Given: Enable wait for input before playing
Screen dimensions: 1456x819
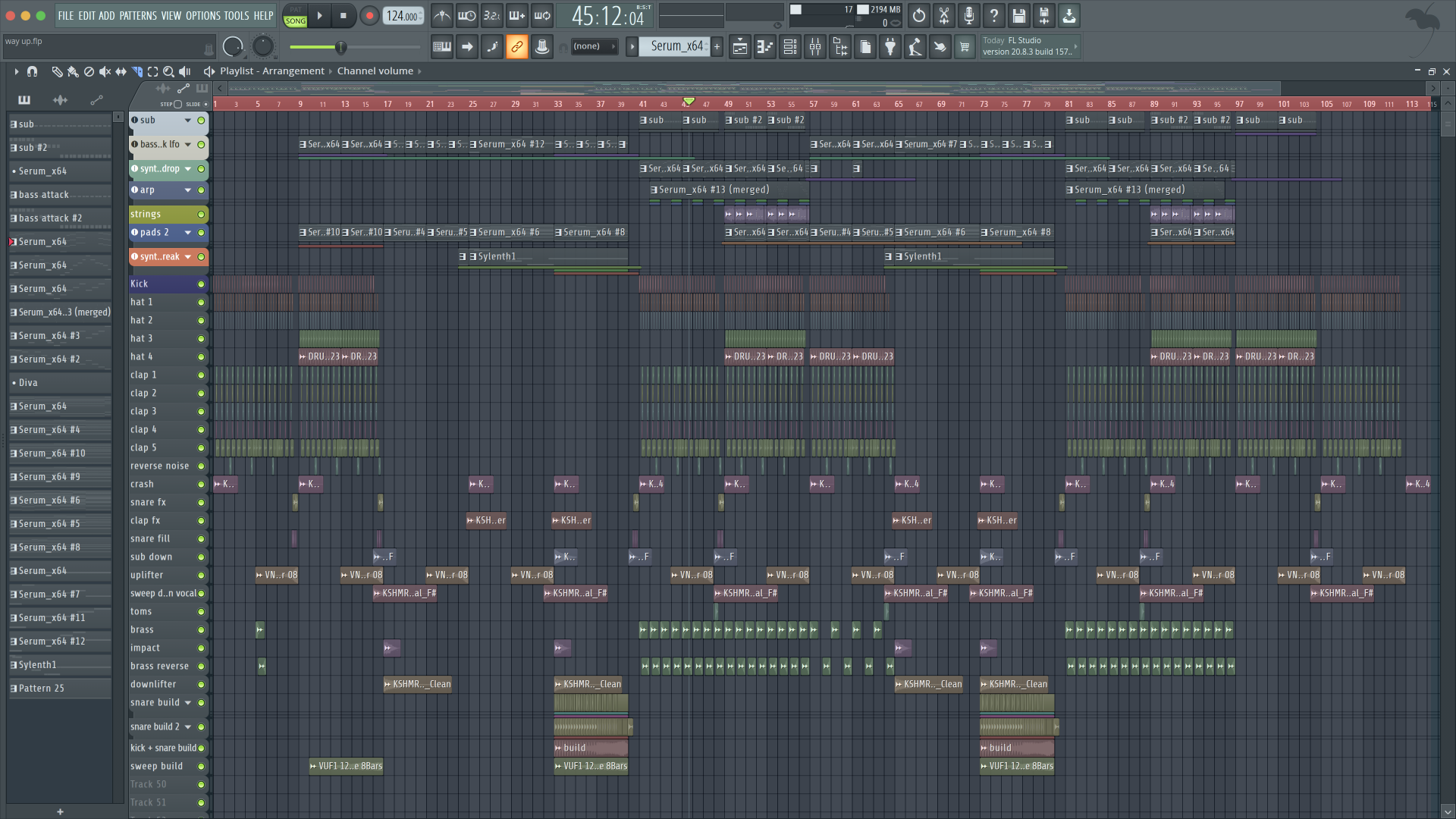Looking at the screenshot, I should (467, 15).
